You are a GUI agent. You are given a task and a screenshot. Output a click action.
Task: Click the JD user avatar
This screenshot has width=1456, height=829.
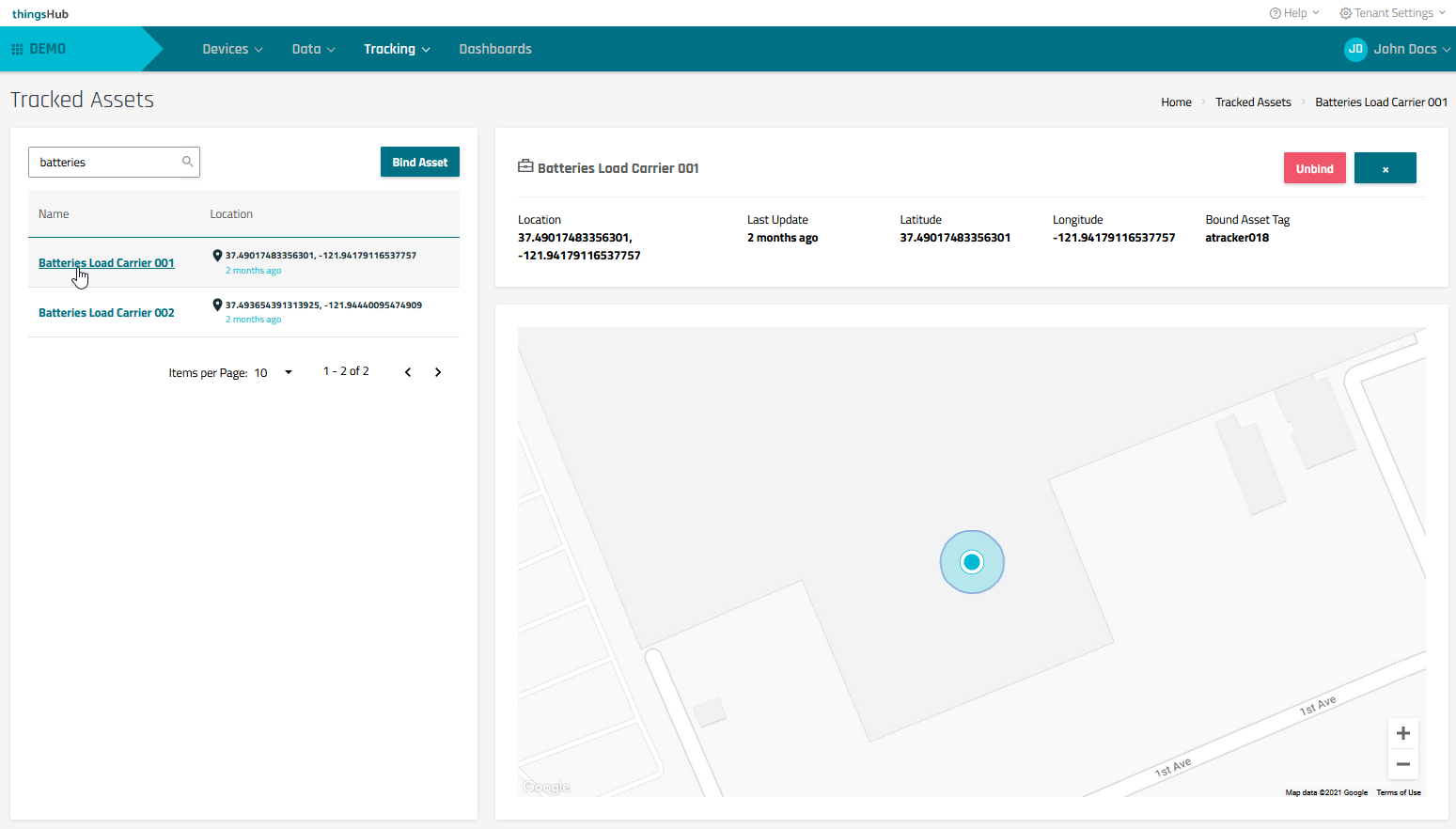[x=1354, y=49]
